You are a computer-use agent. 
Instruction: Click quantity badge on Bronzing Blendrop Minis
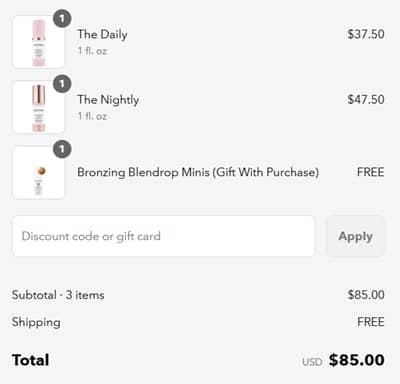(x=62, y=149)
